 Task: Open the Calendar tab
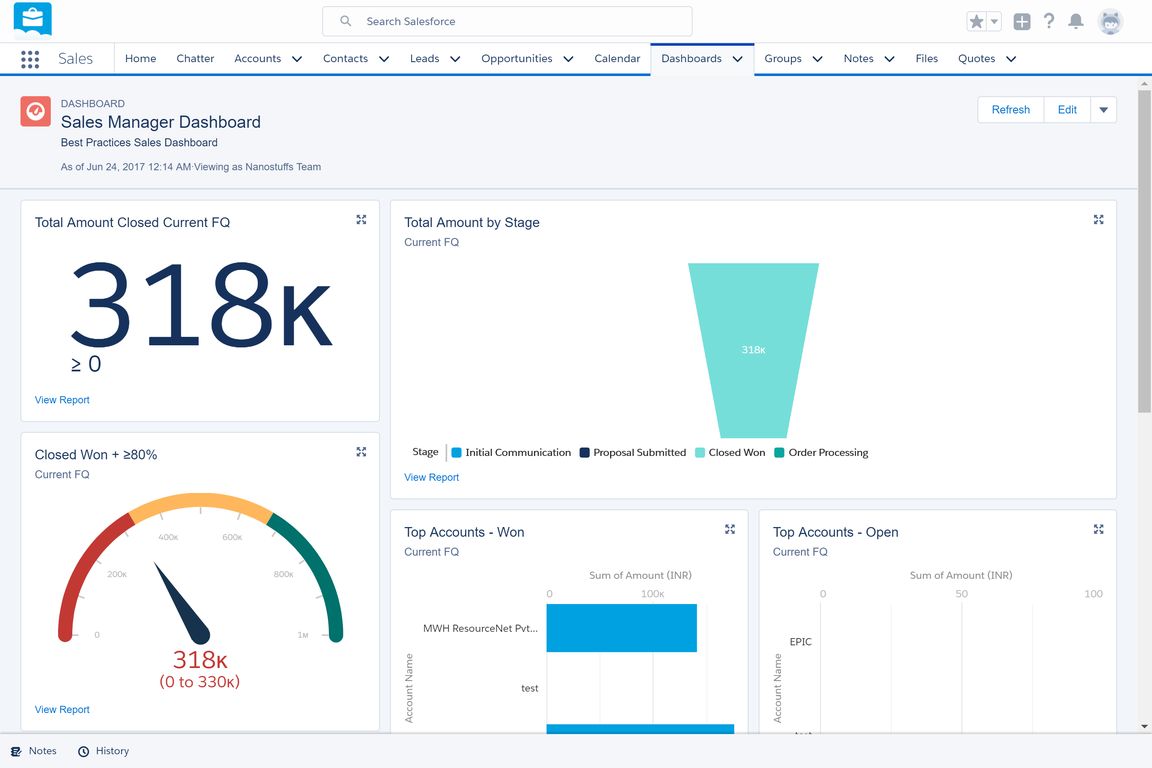coord(617,59)
